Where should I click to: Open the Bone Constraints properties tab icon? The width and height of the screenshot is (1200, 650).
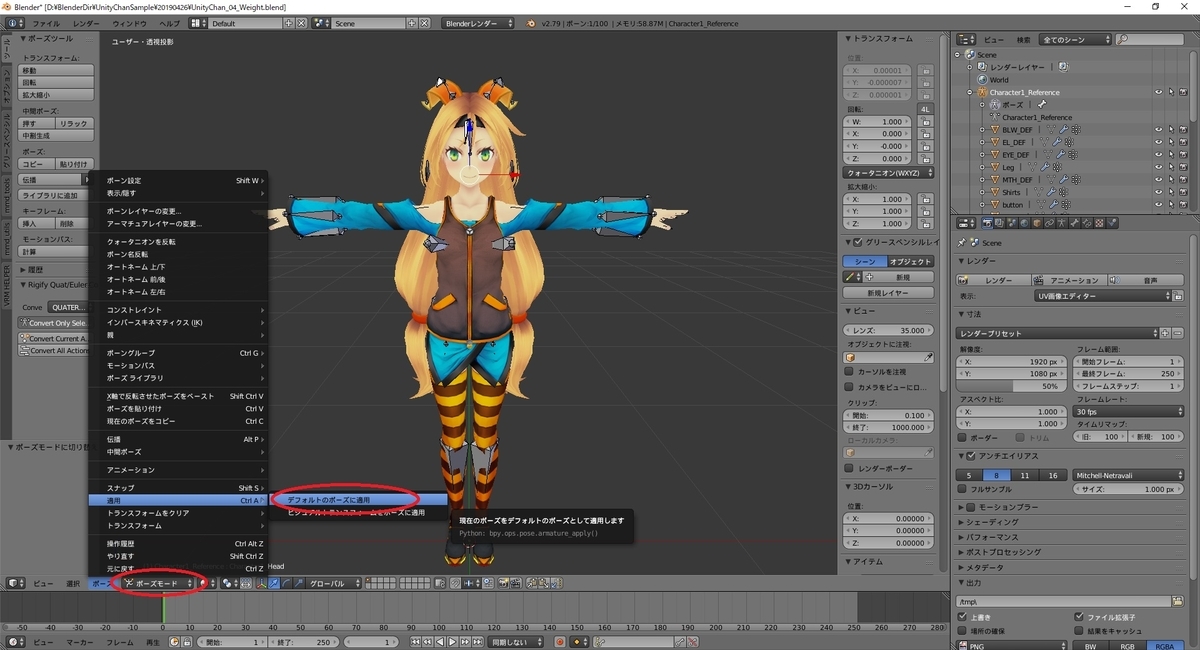1087,223
